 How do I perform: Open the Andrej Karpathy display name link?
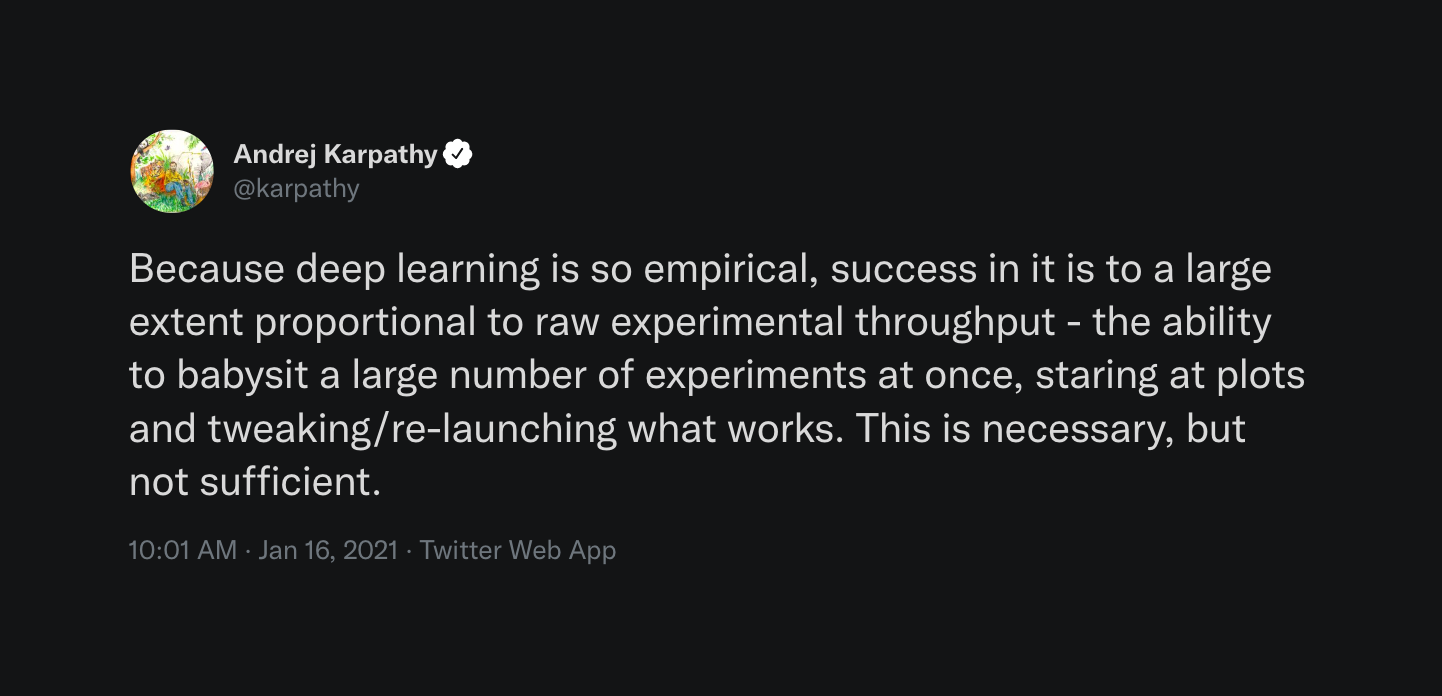click(x=335, y=154)
